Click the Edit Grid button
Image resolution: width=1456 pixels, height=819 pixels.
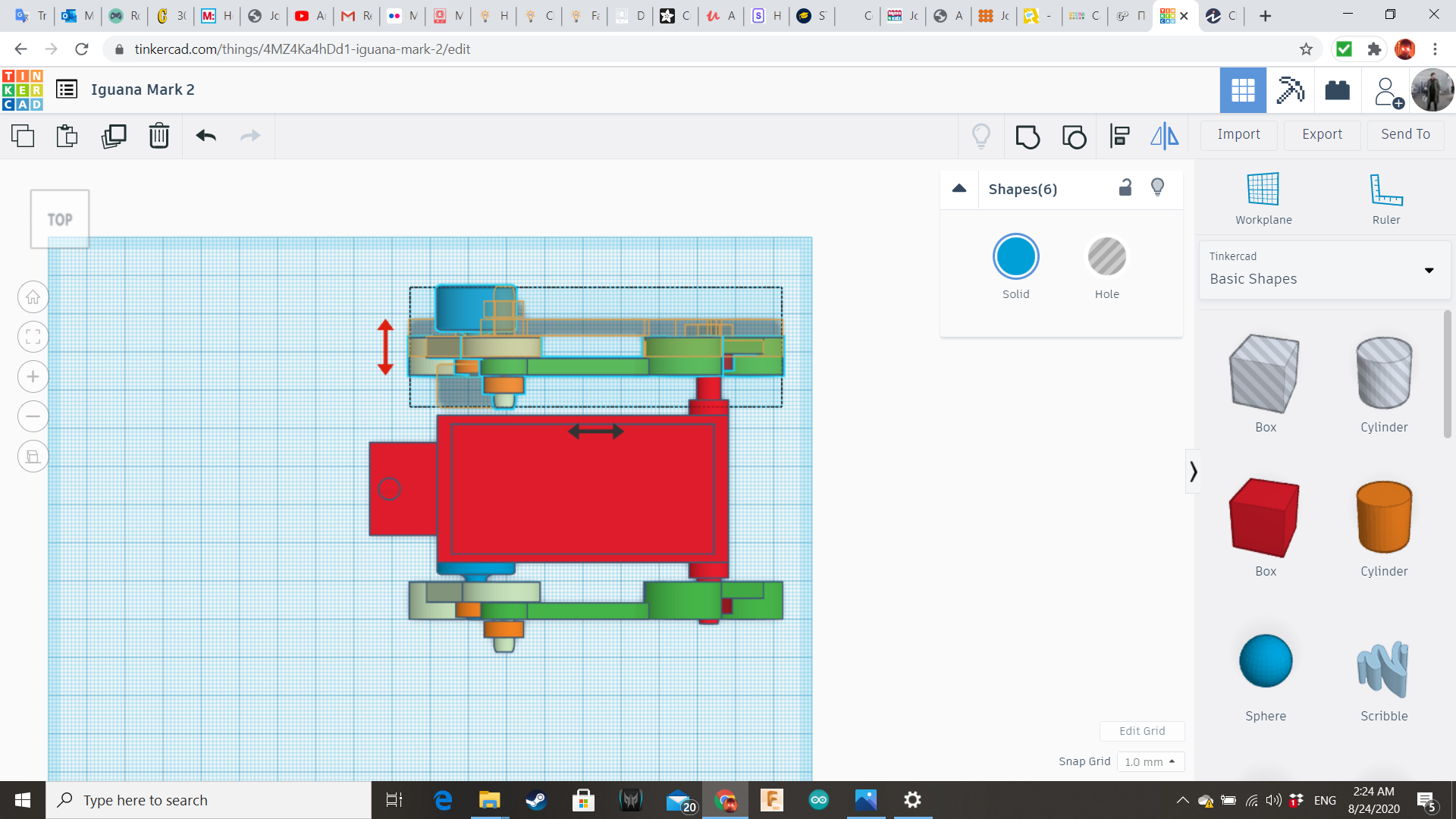[x=1141, y=731]
